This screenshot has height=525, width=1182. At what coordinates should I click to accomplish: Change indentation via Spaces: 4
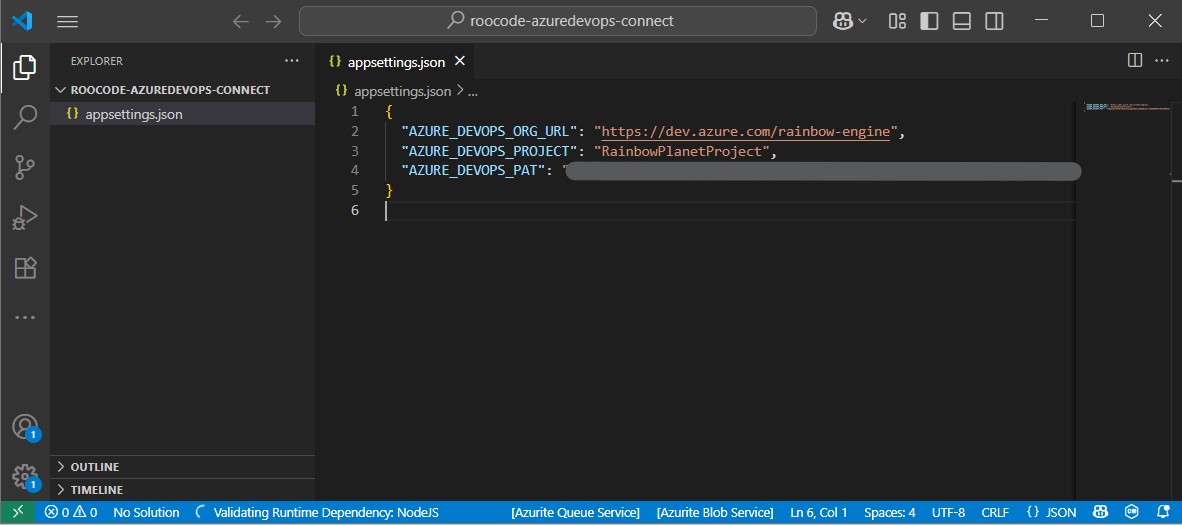click(x=890, y=512)
